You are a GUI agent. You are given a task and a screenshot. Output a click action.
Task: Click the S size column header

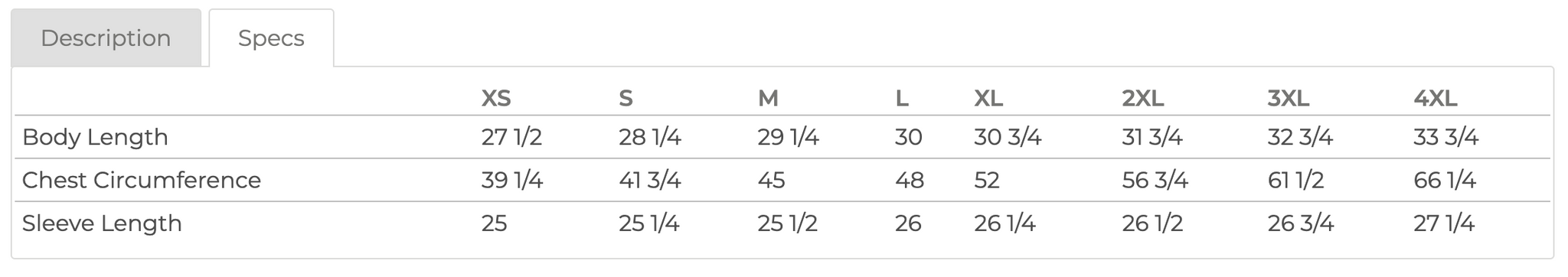[626, 98]
